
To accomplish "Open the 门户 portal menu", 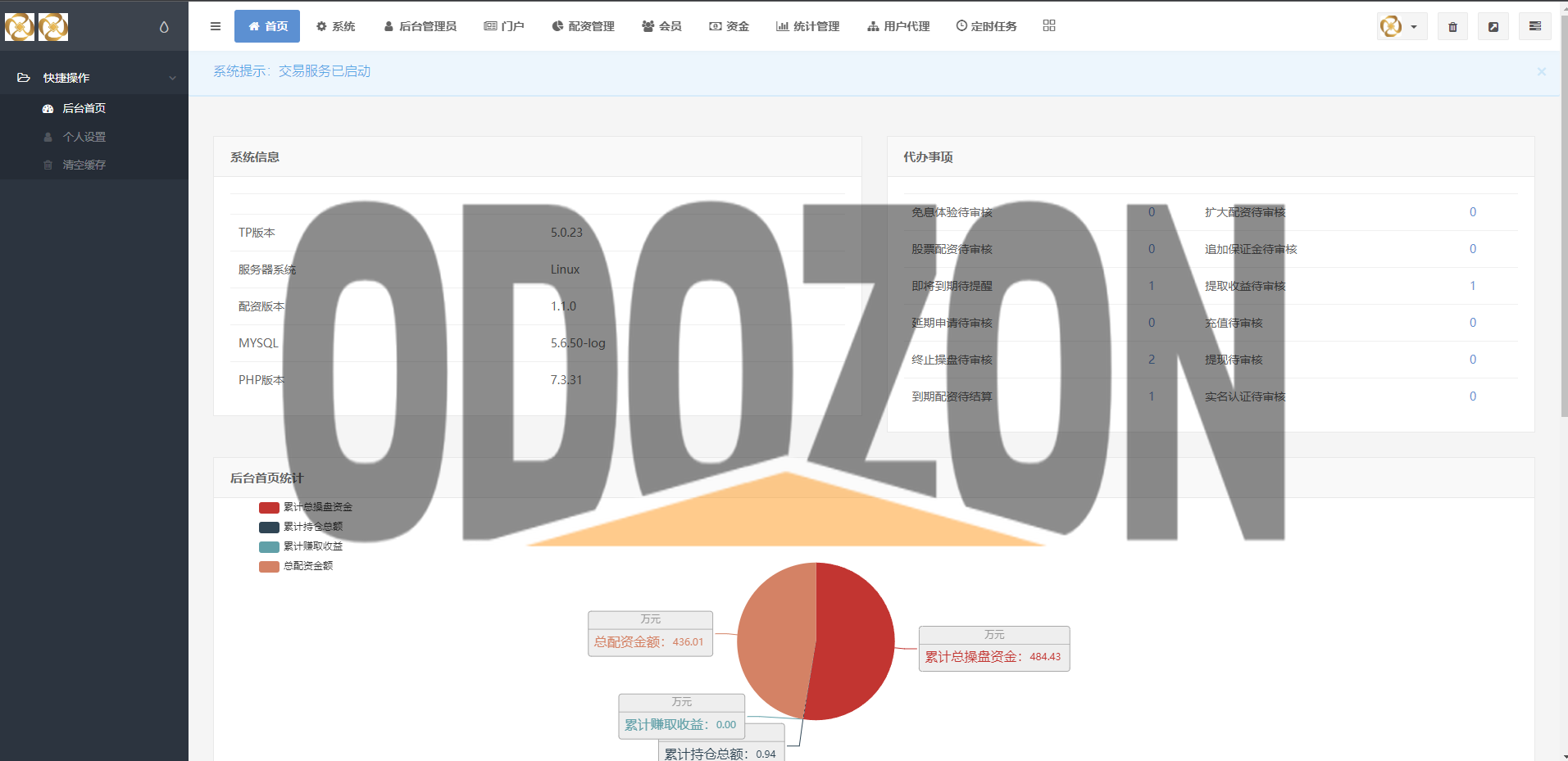I will [x=504, y=26].
